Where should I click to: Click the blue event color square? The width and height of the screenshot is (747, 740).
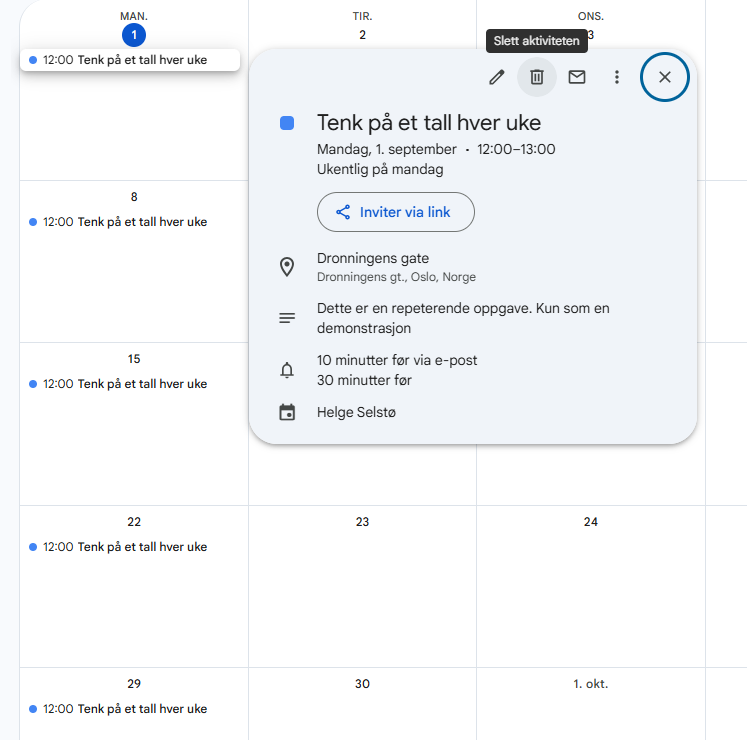click(287, 123)
